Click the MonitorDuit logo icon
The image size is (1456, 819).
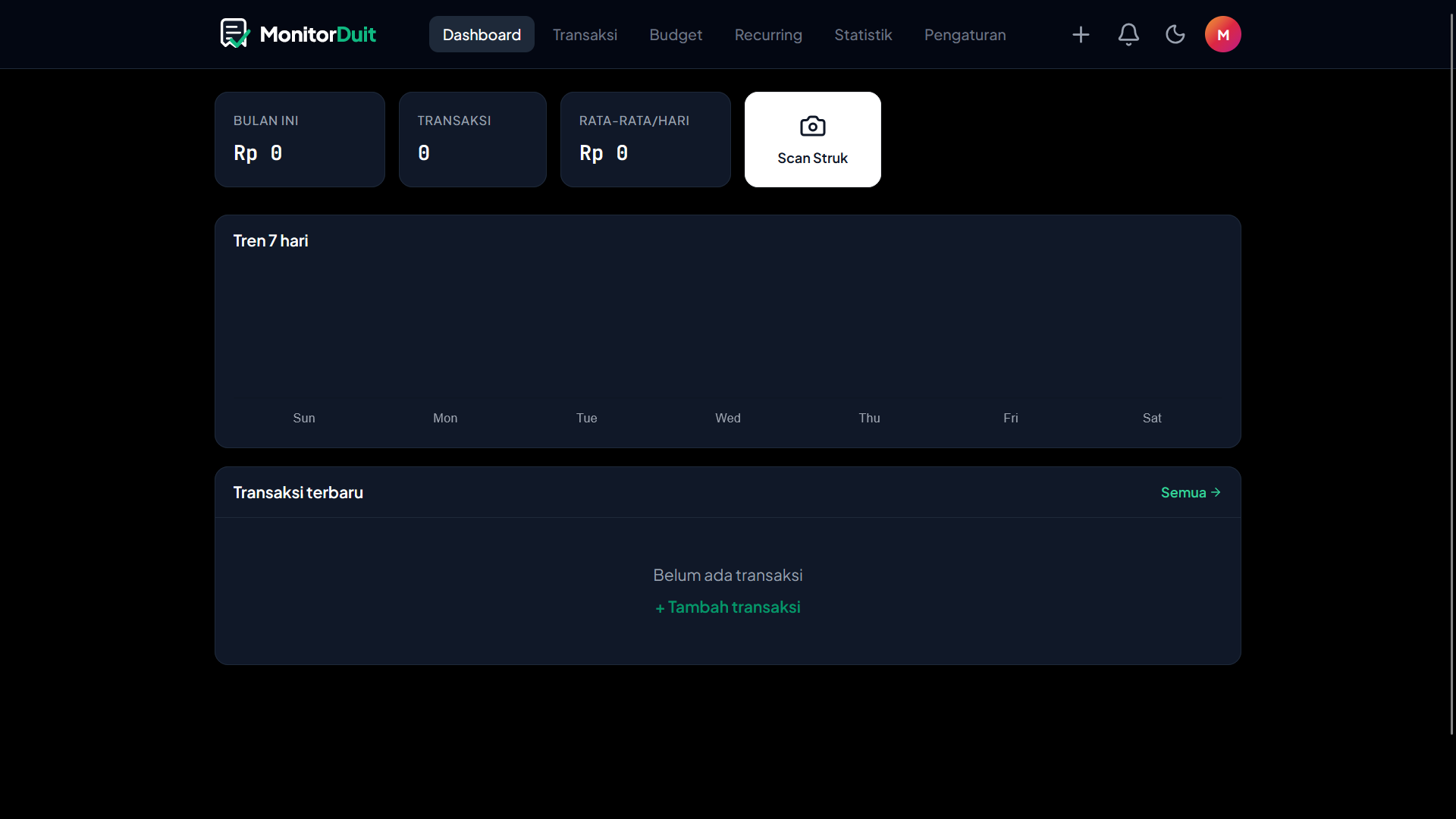point(234,33)
